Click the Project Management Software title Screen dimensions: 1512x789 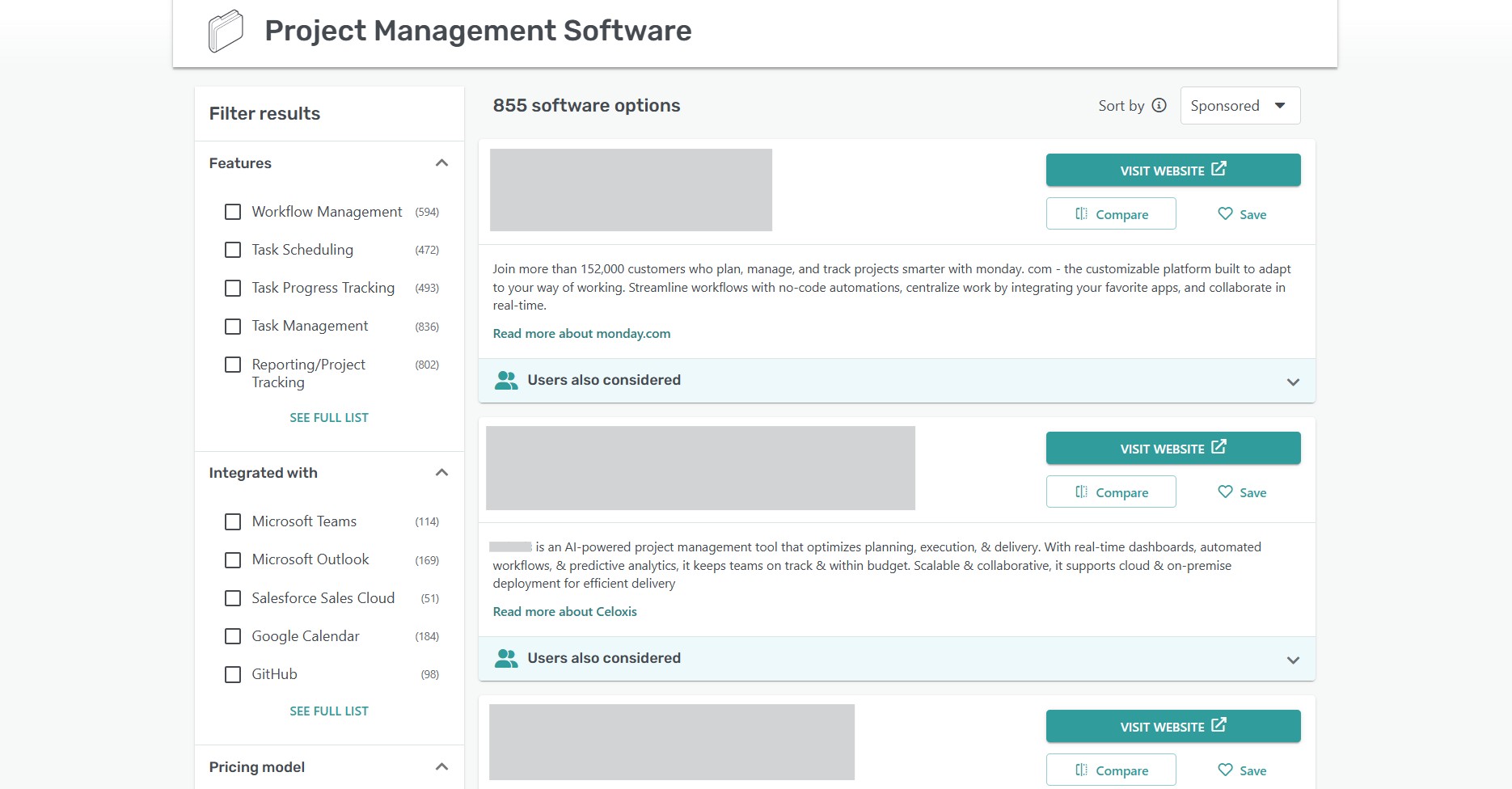[x=478, y=31]
